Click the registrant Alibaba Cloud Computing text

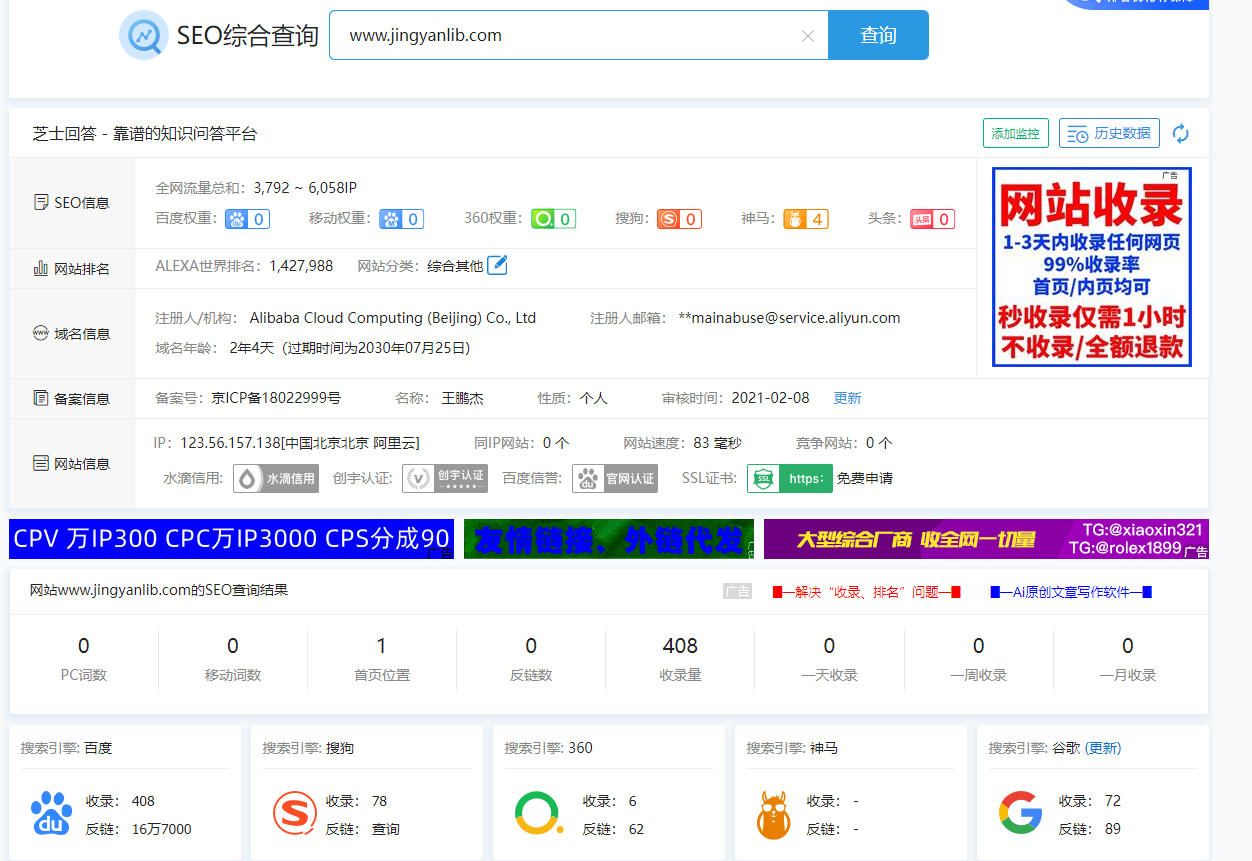point(393,318)
